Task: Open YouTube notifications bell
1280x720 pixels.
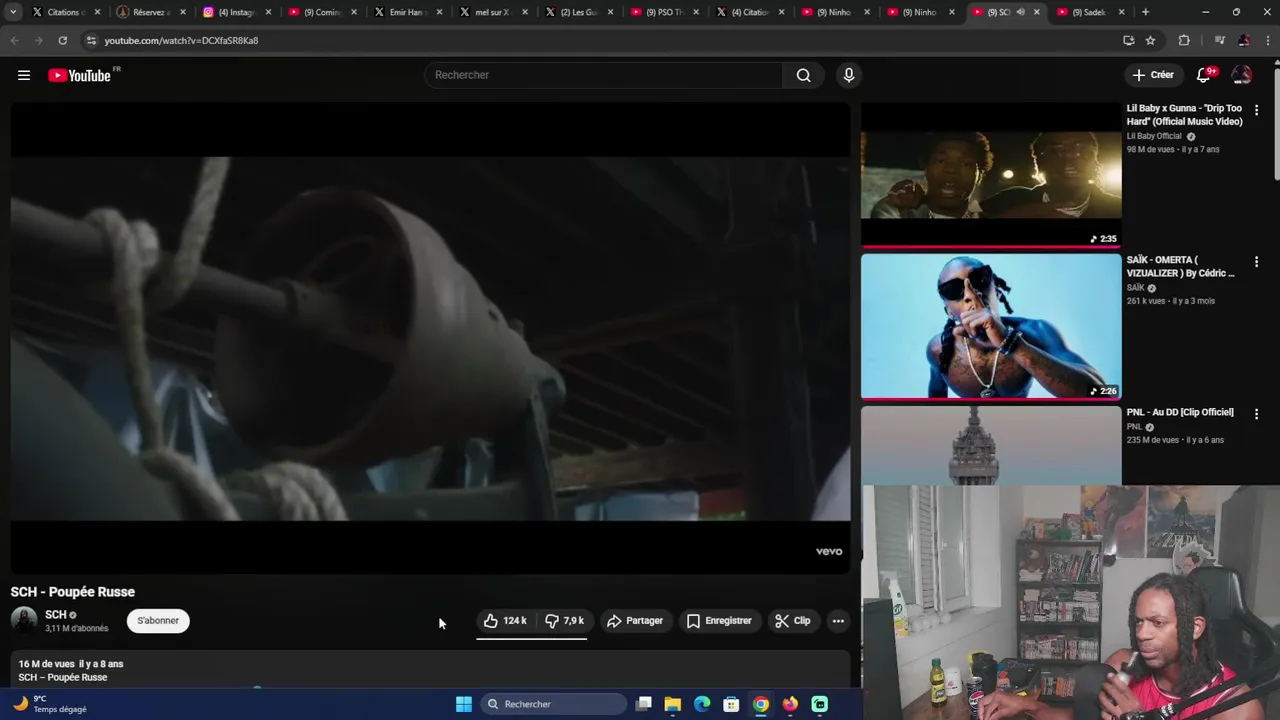Action: [x=1204, y=75]
